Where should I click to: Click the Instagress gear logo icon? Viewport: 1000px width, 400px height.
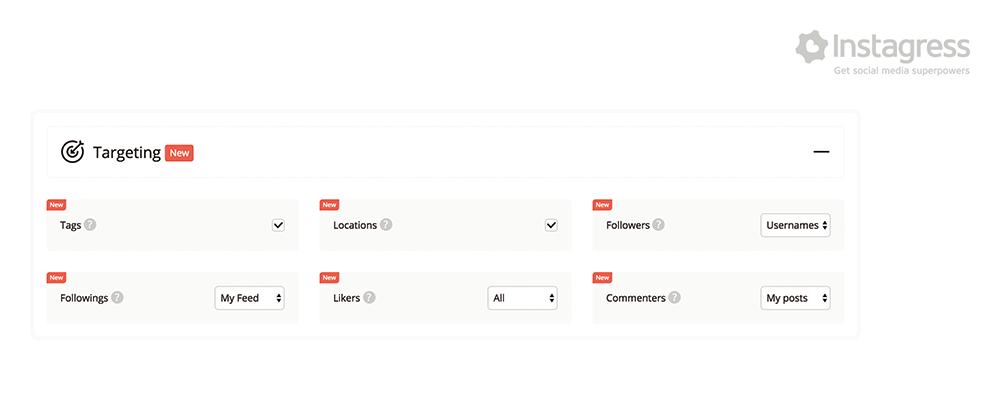[x=811, y=48]
